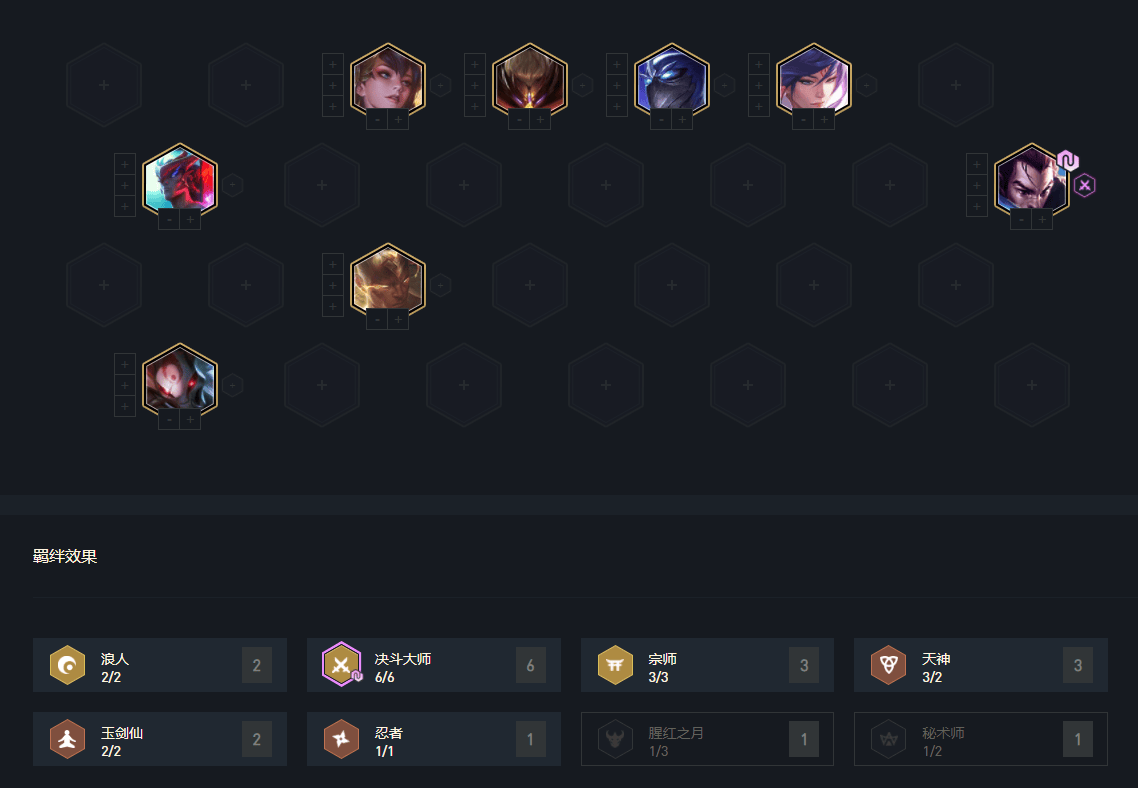Click the Yasuo portrait with duelist emblem
This screenshot has height=788, width=1138.
1031,180
